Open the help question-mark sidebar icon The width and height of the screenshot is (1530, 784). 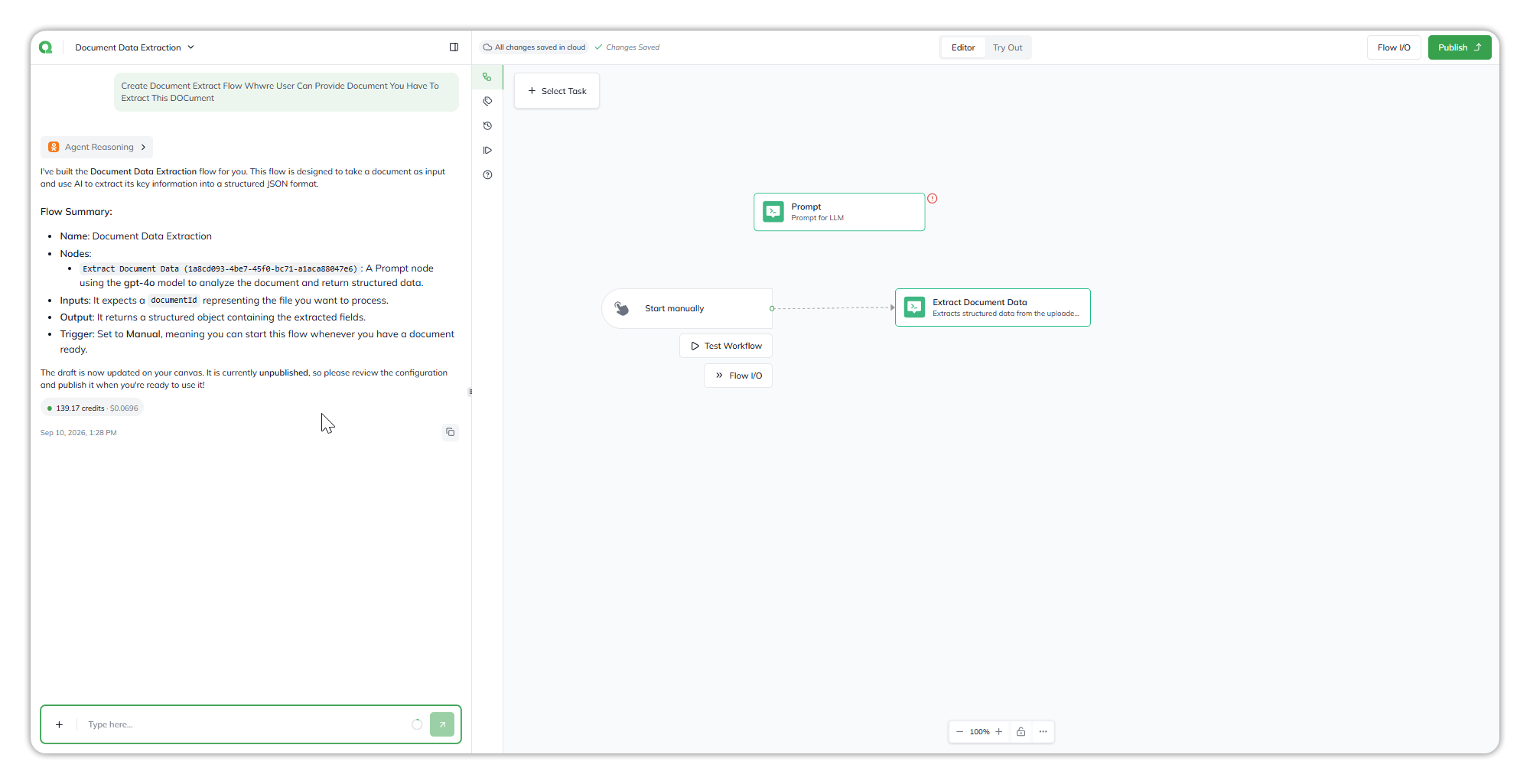pos(487,175)
